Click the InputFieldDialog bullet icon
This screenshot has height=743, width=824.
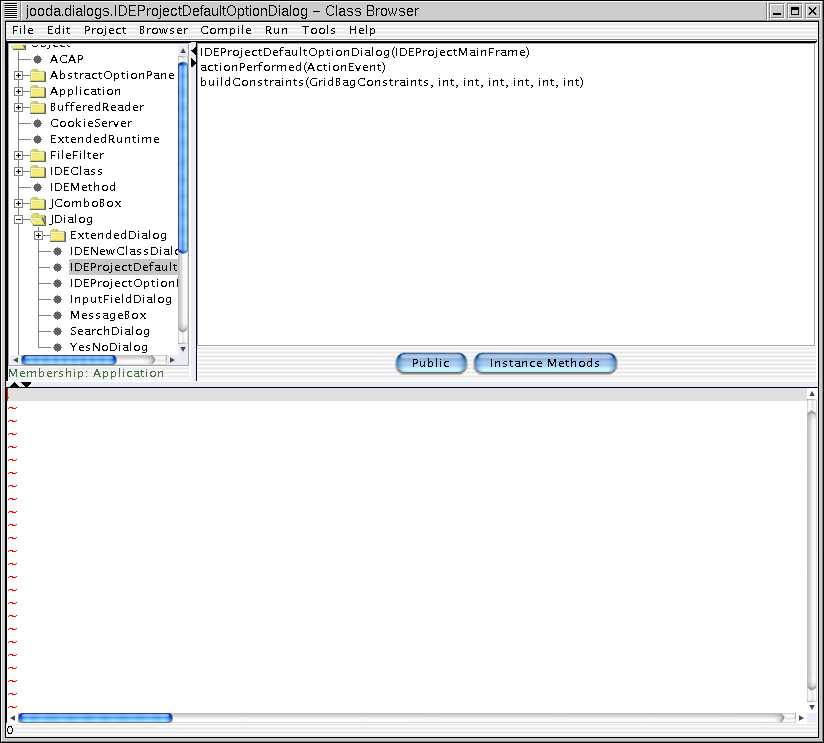click(x=58, y=300)
